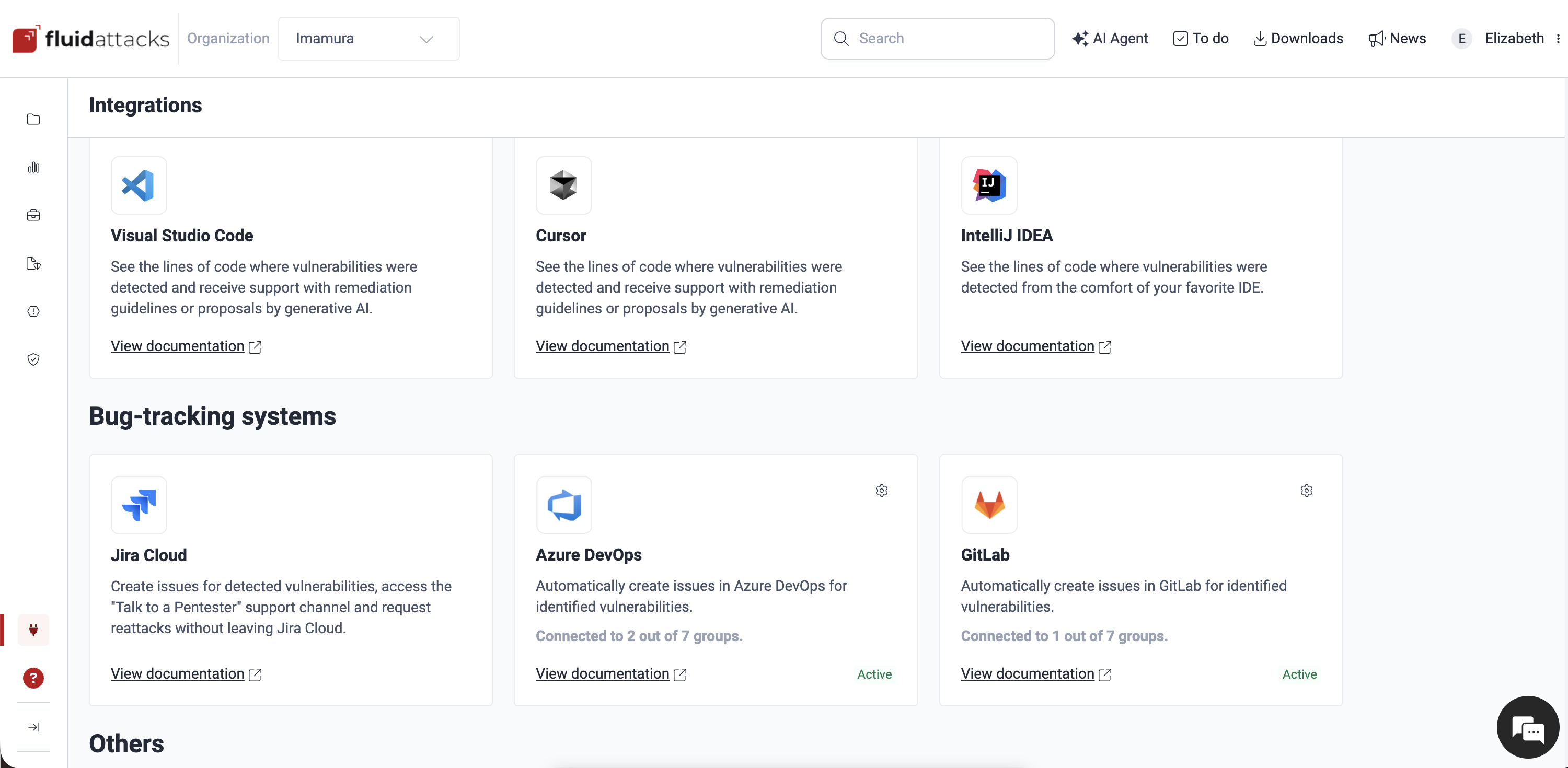Click the Cursor card title
This screenshot has width=1568, height=768.
(561, 236)
